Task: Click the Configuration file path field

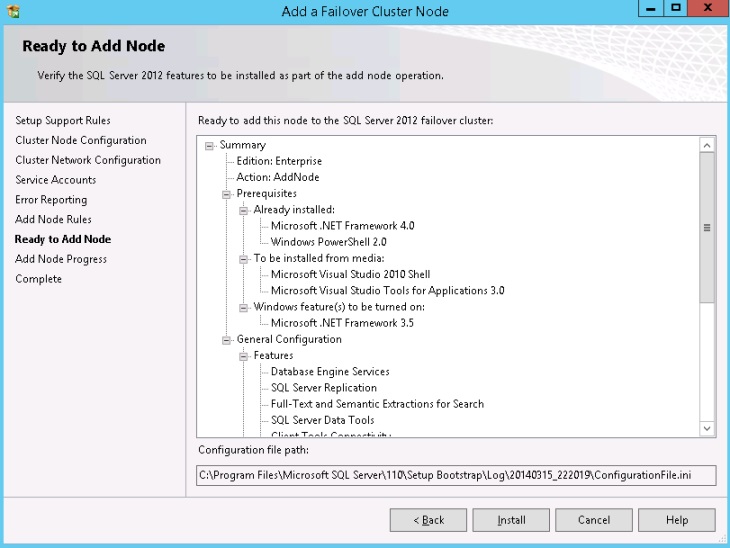Action: (x=456, y=475)
